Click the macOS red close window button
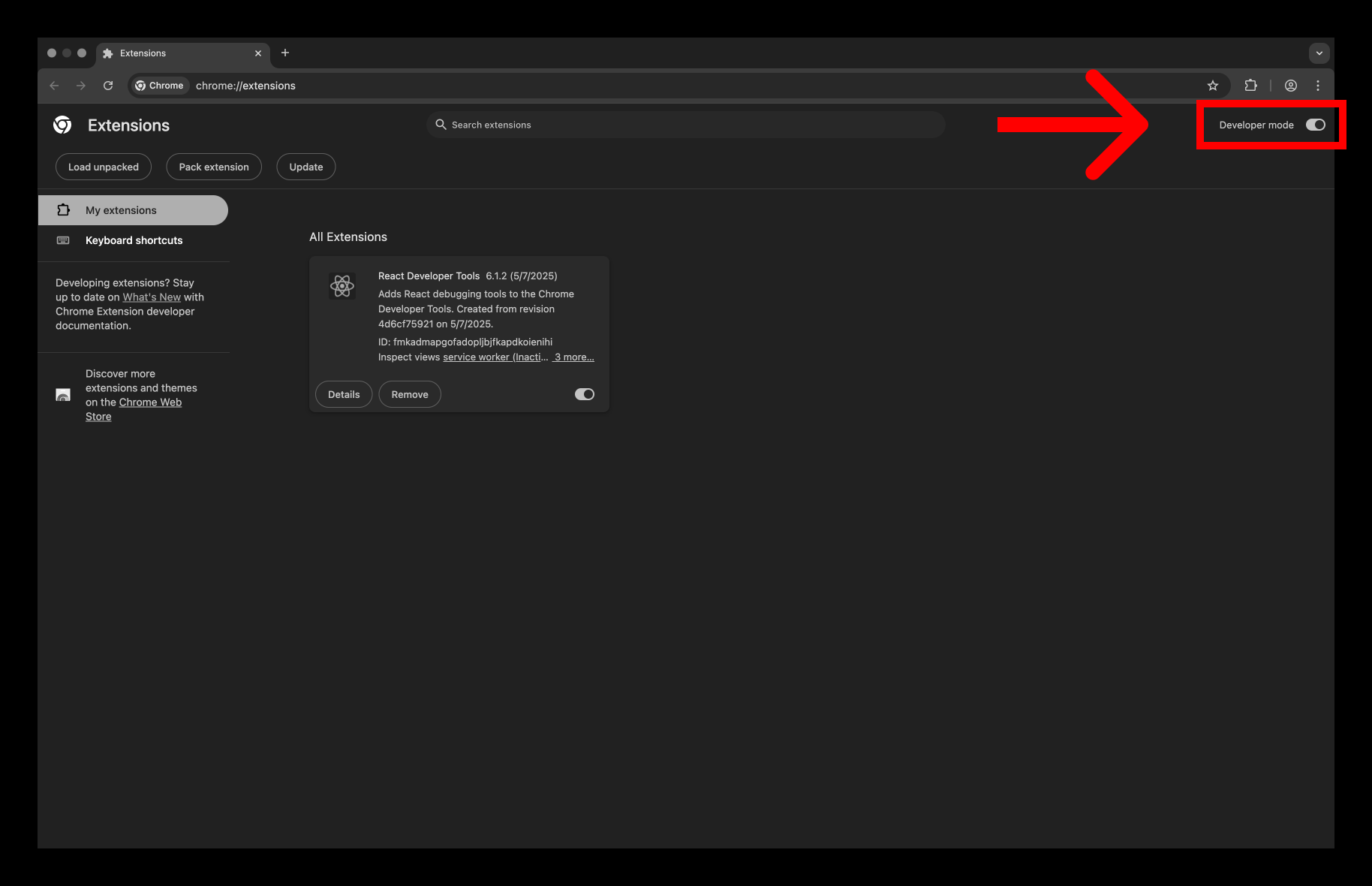The image size is (1372, 886). (x=52, y=53)
